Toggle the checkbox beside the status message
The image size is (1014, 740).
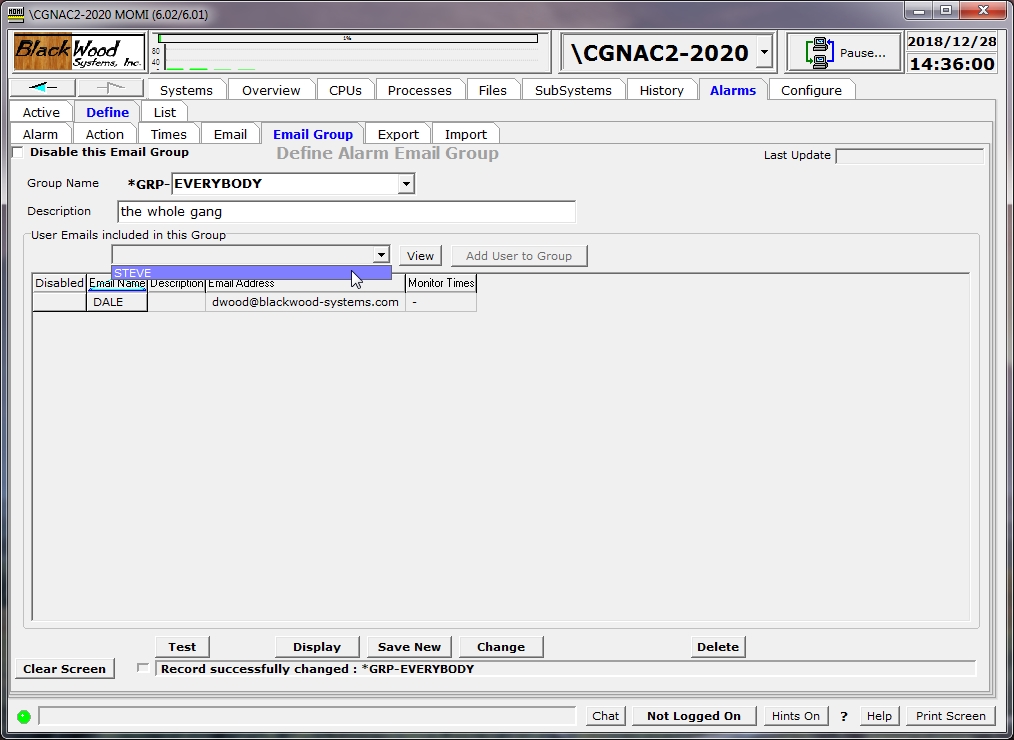click(x=143, y=668)
